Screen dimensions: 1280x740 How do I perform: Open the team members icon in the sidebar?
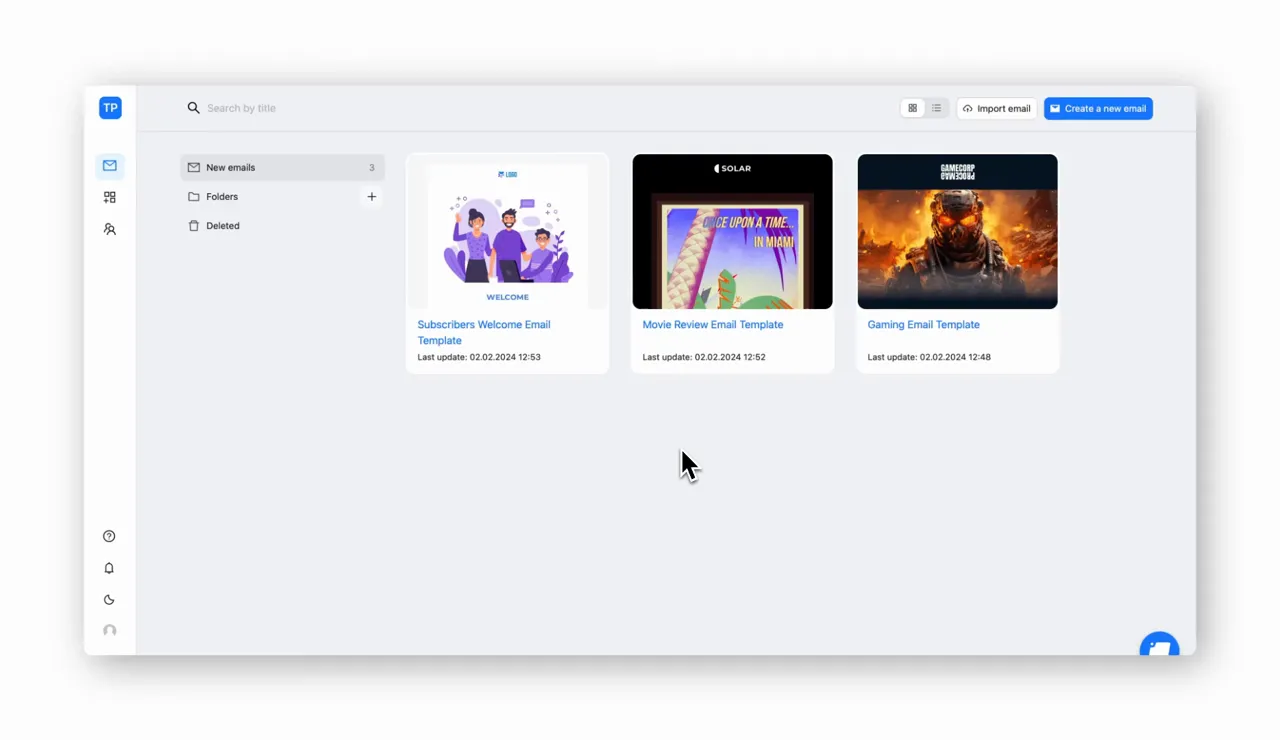pos(110,229)
